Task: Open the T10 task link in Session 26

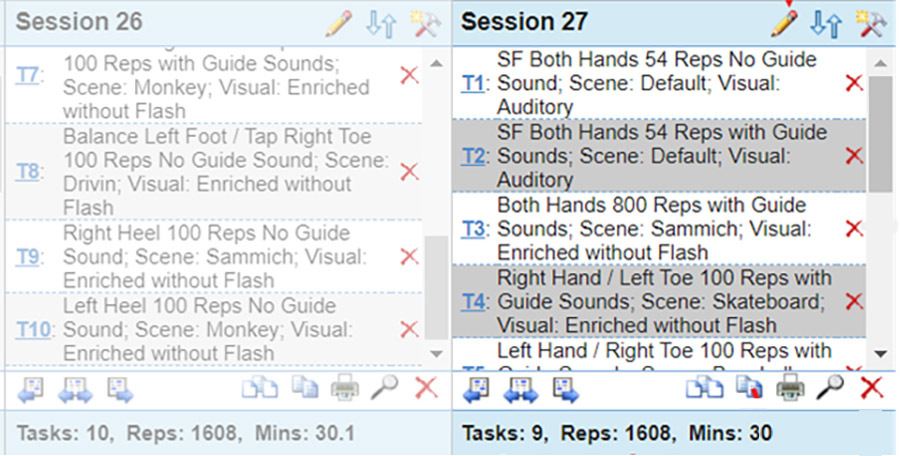Action: tap(33, 330)
